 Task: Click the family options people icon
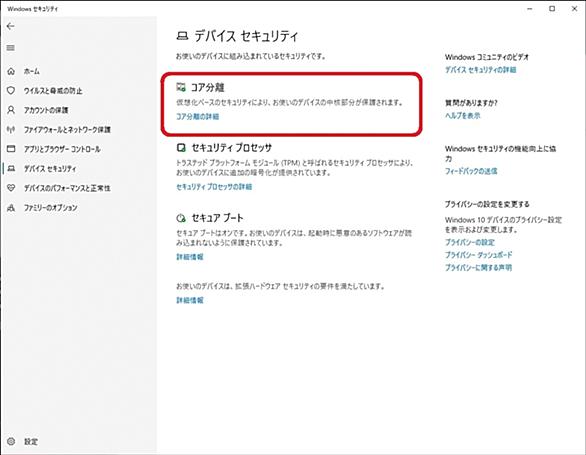(x=11, y=207)
